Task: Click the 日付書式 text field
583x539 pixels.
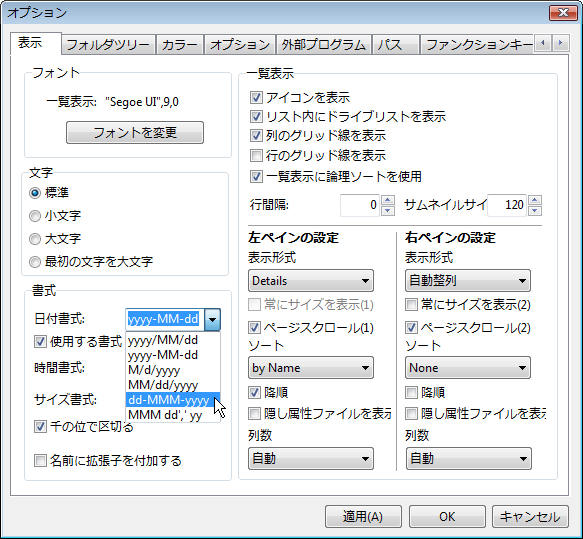Action: point(165,319)
